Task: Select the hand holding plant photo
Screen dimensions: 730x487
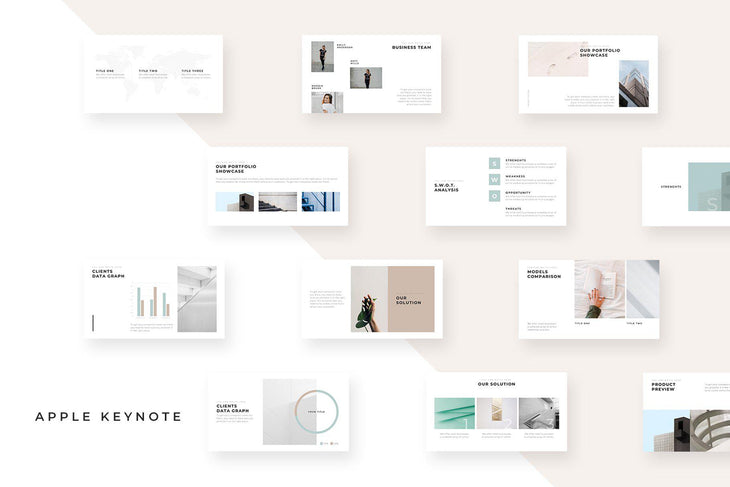Action: 368,299
